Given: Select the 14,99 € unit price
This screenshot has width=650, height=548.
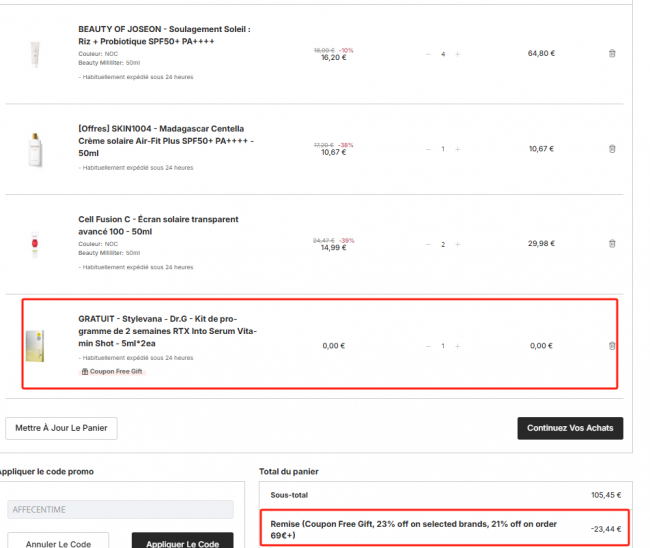Looking at the screenshot, I should pos(334,248).
